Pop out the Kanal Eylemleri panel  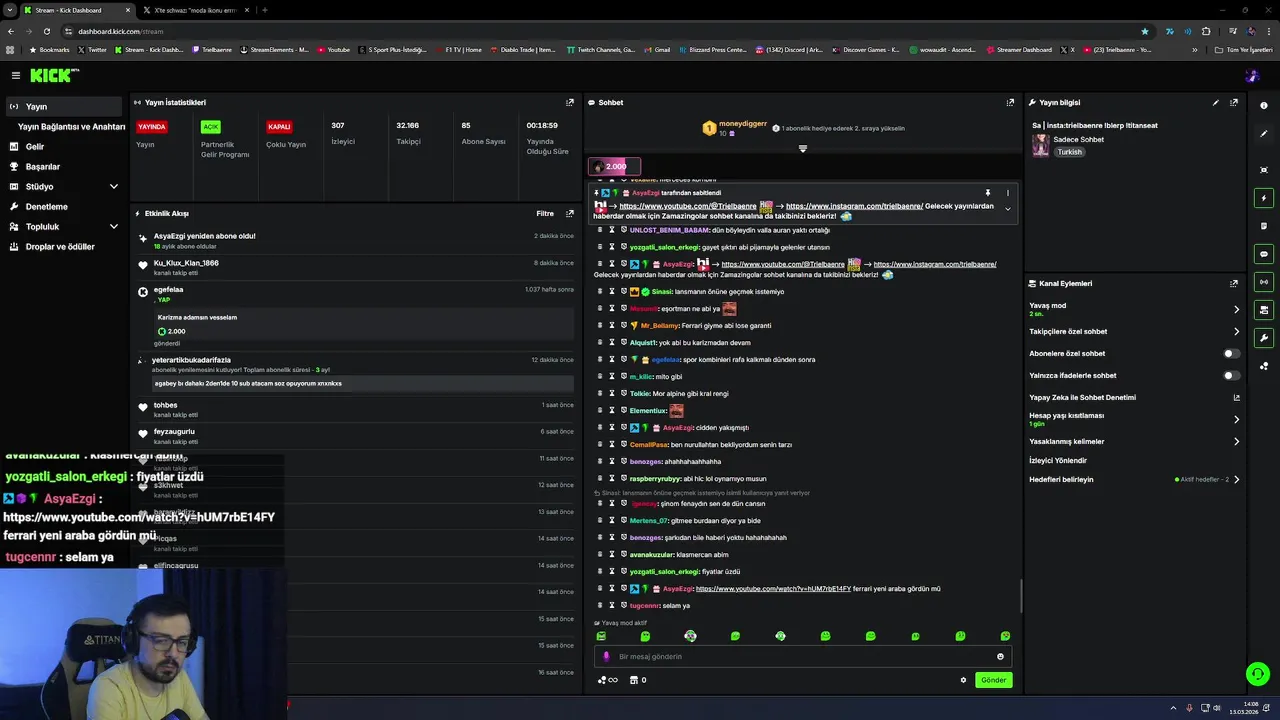tap(1234, 283)
